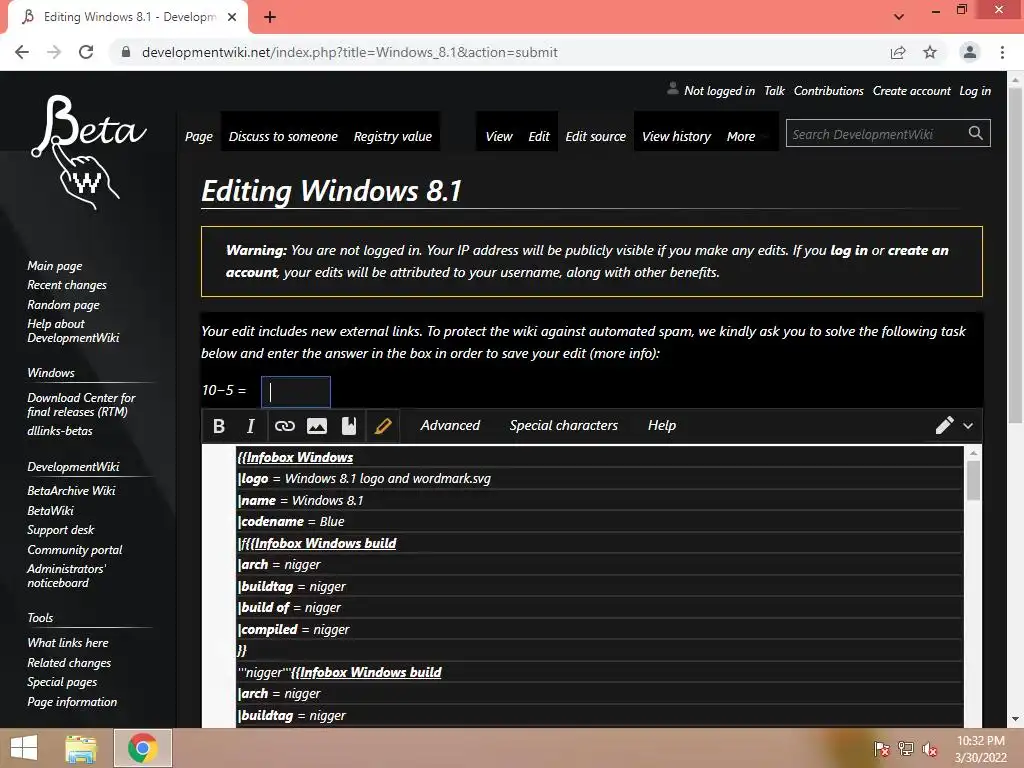Open a new browser tab with plus
The width and height of the screenshot is (1024, 768).
(270, 17)
